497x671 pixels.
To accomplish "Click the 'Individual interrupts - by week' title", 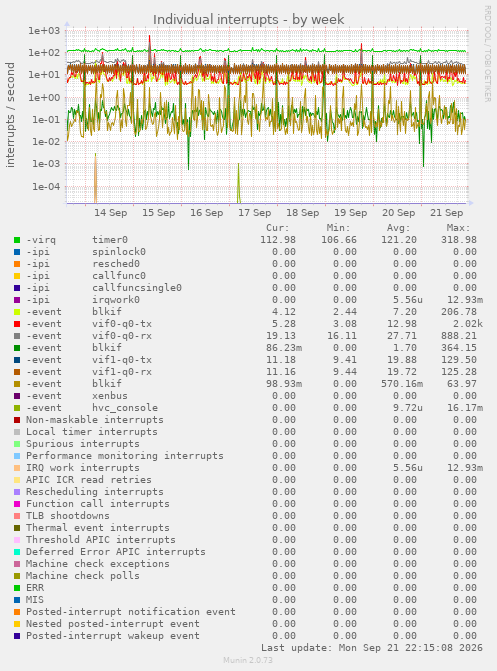I will [x=248, y=20].
